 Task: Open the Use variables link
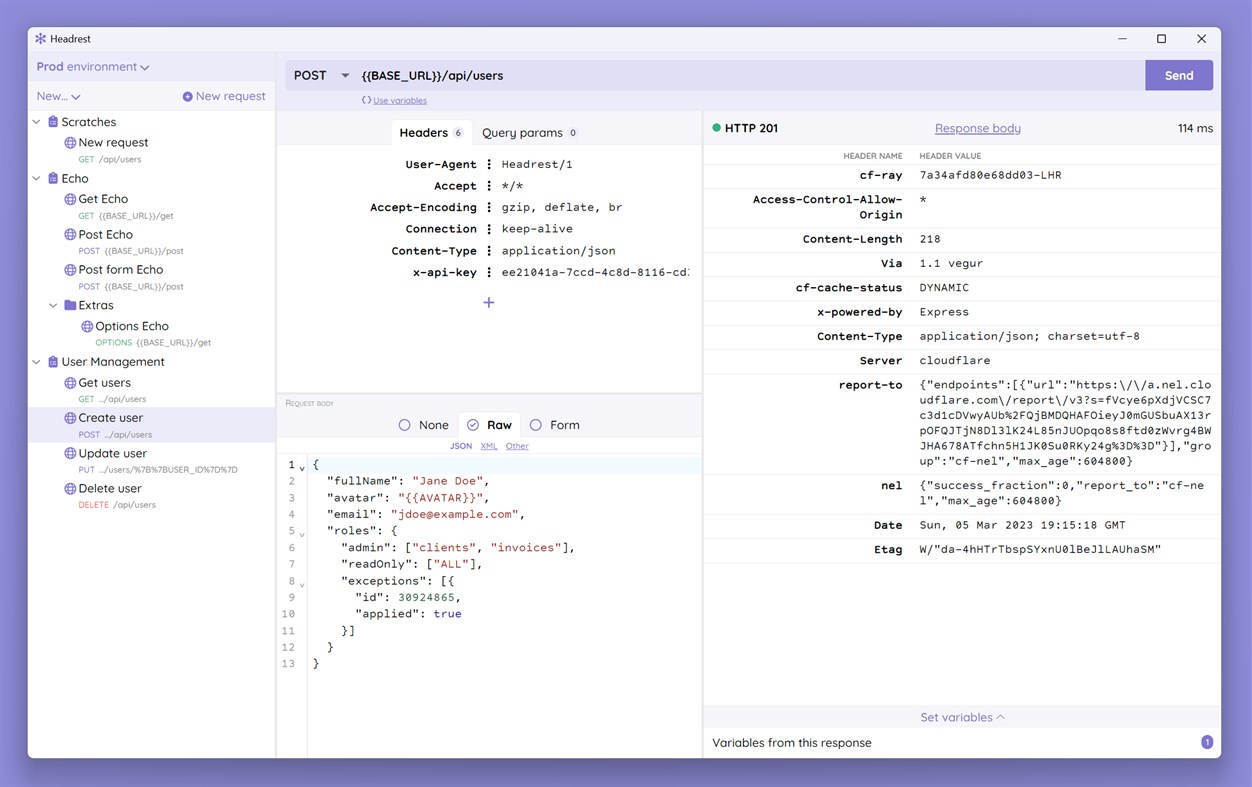pyautogui.click(x=400, y=100)
